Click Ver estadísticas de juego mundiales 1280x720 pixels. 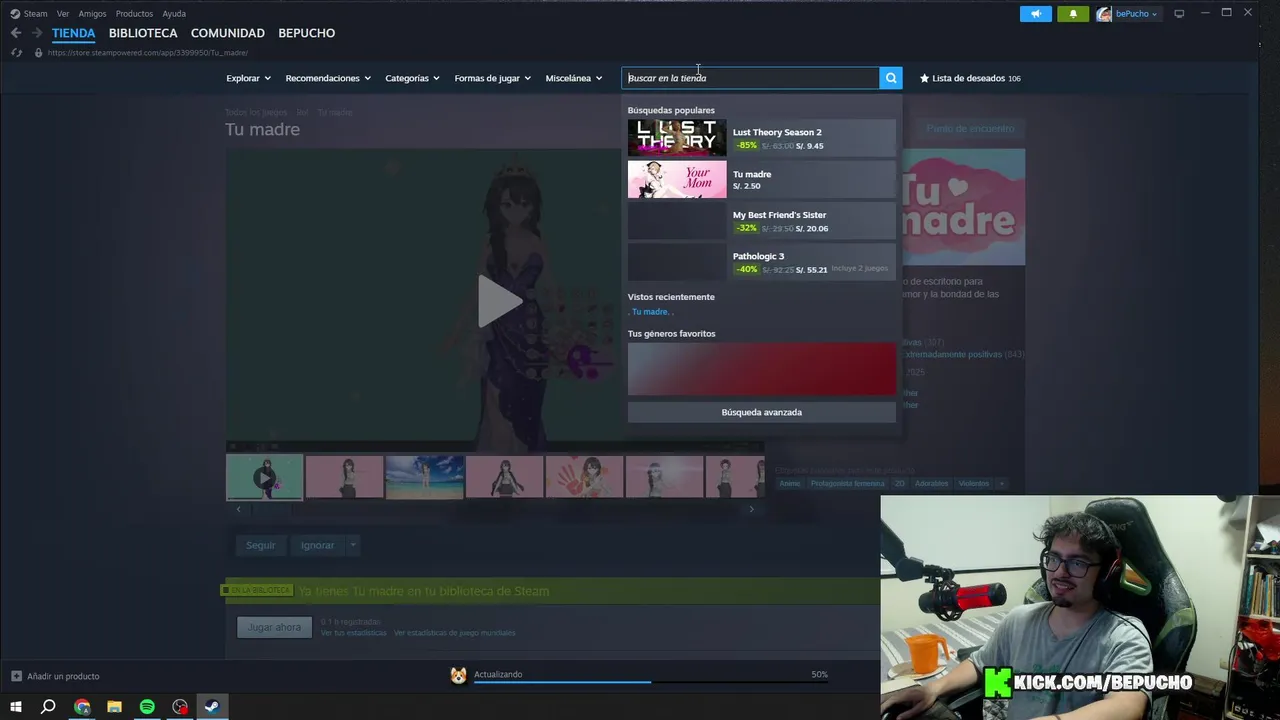[454, 633]
